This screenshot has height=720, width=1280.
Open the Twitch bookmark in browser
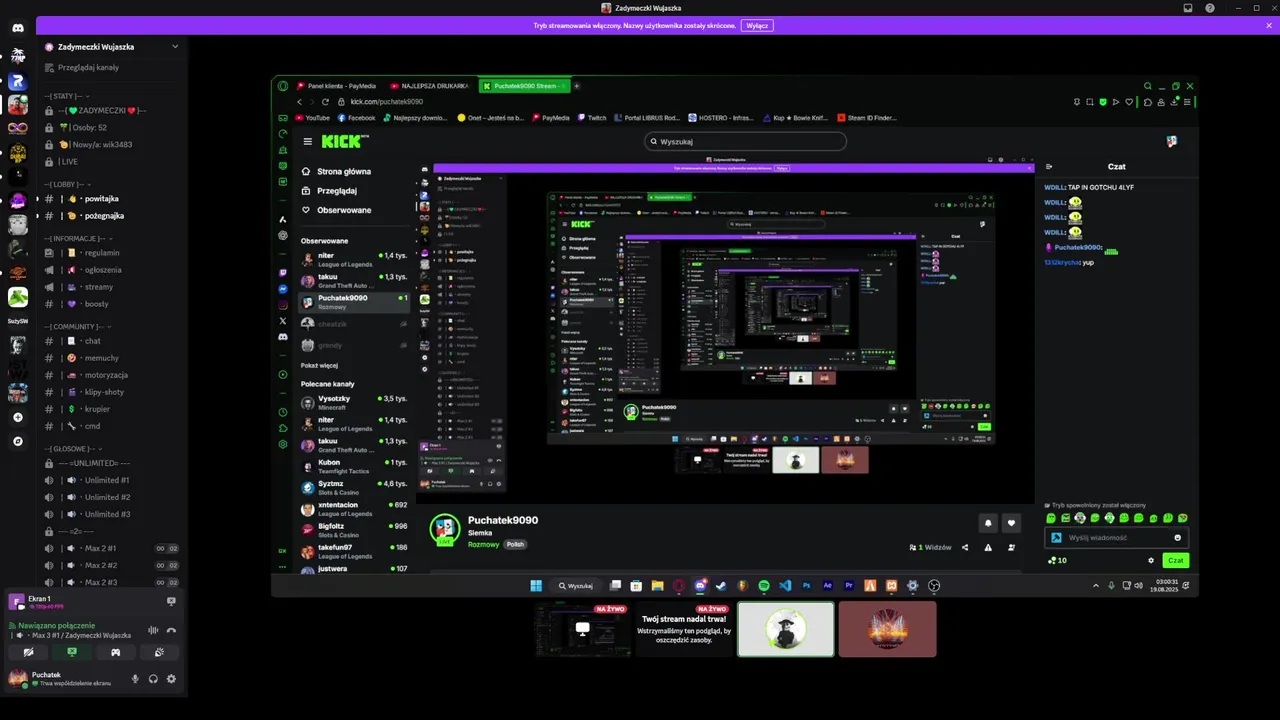point(591,118)
